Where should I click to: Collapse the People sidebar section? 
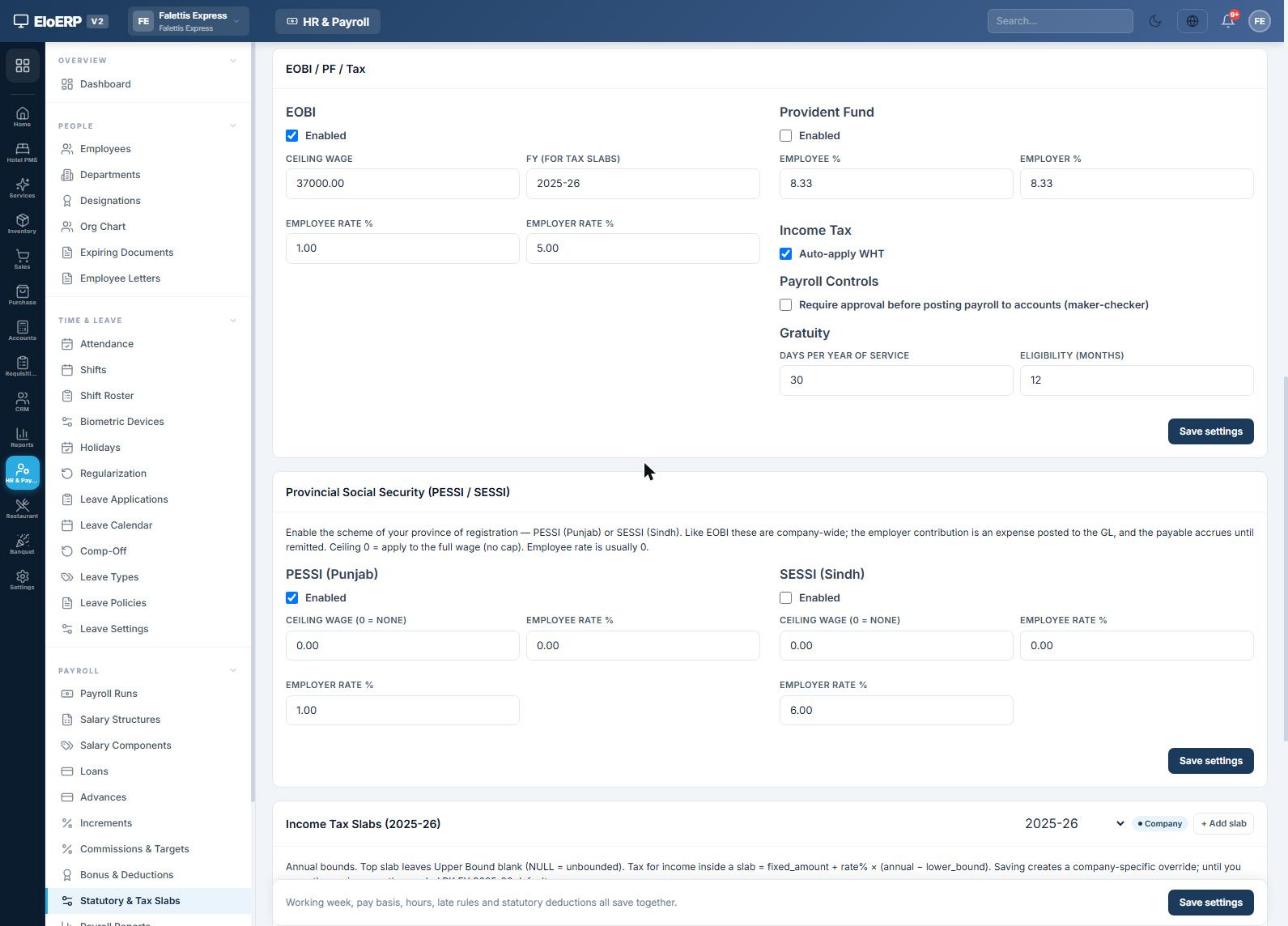click(233, 126)
